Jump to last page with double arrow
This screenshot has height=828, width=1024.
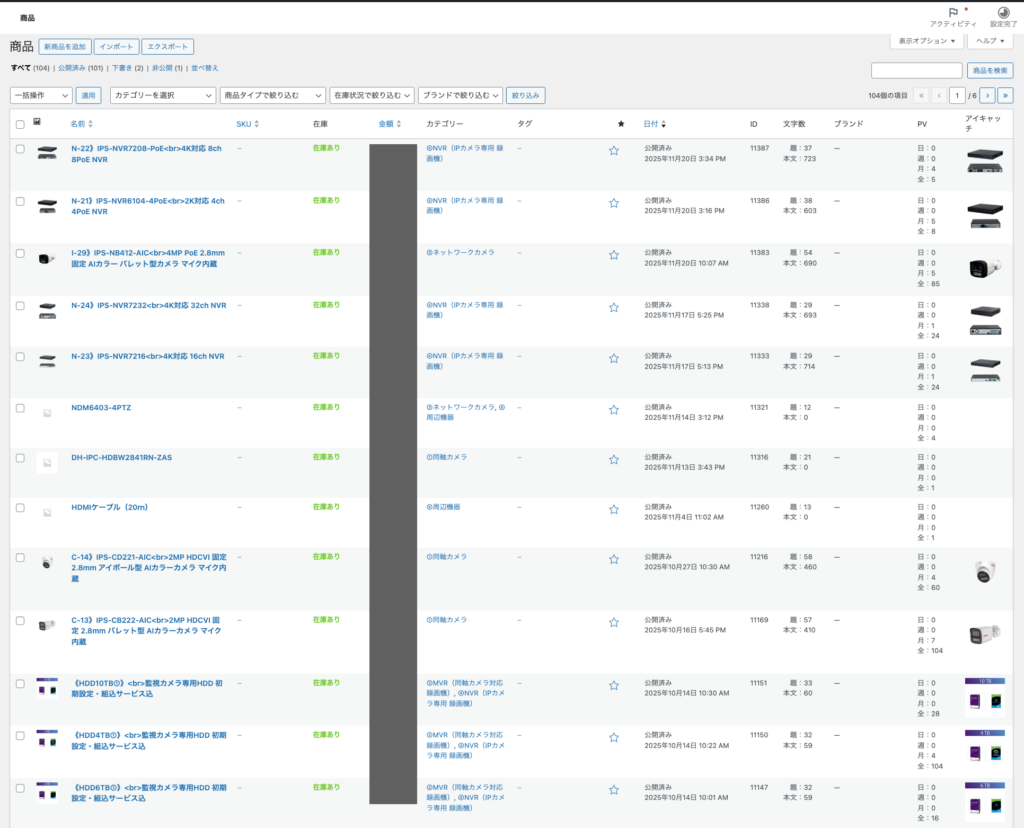1005,95
